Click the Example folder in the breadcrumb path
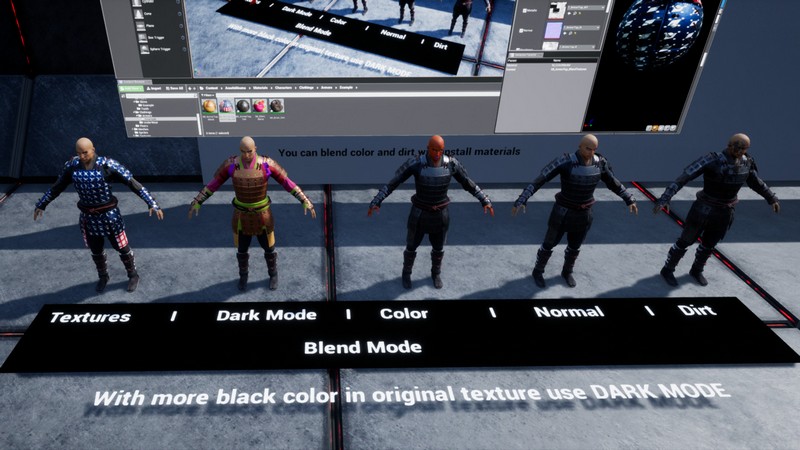Screen dimensions: 800x450 coord(348,87)
